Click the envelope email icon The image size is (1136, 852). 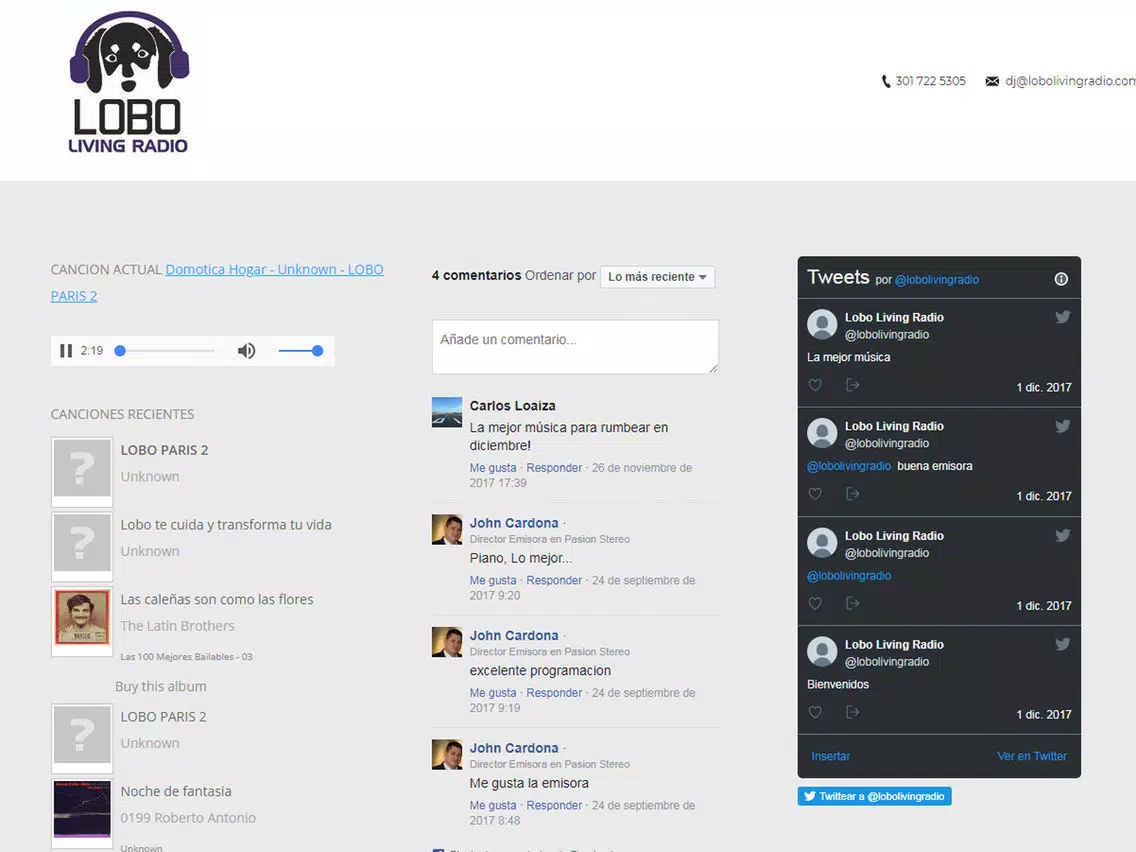click(x=992, y=81)
